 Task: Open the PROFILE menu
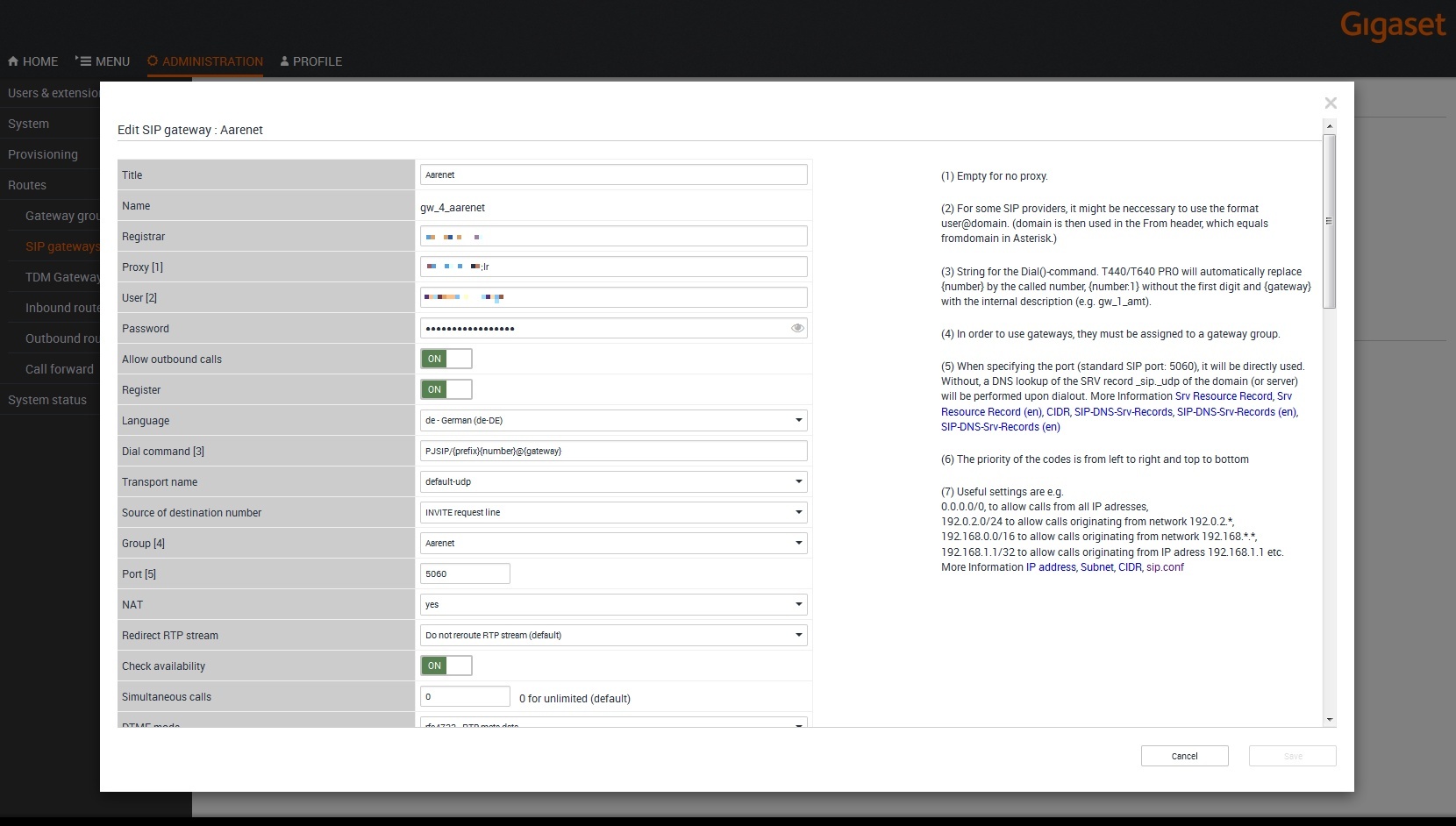tap(311, 61)
